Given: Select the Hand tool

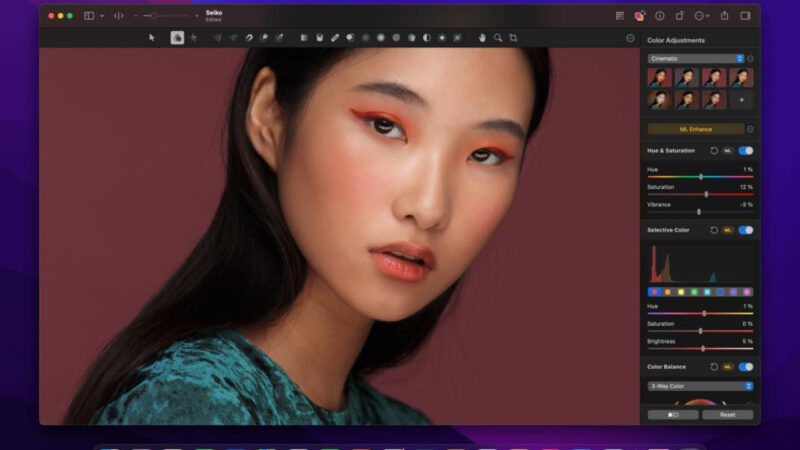Looking at the screenshot, I should point(482,38).
